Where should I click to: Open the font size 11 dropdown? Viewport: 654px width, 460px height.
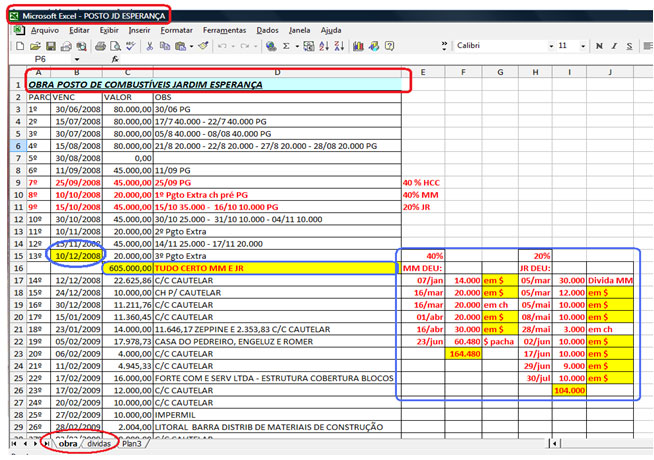coord(583,46)
